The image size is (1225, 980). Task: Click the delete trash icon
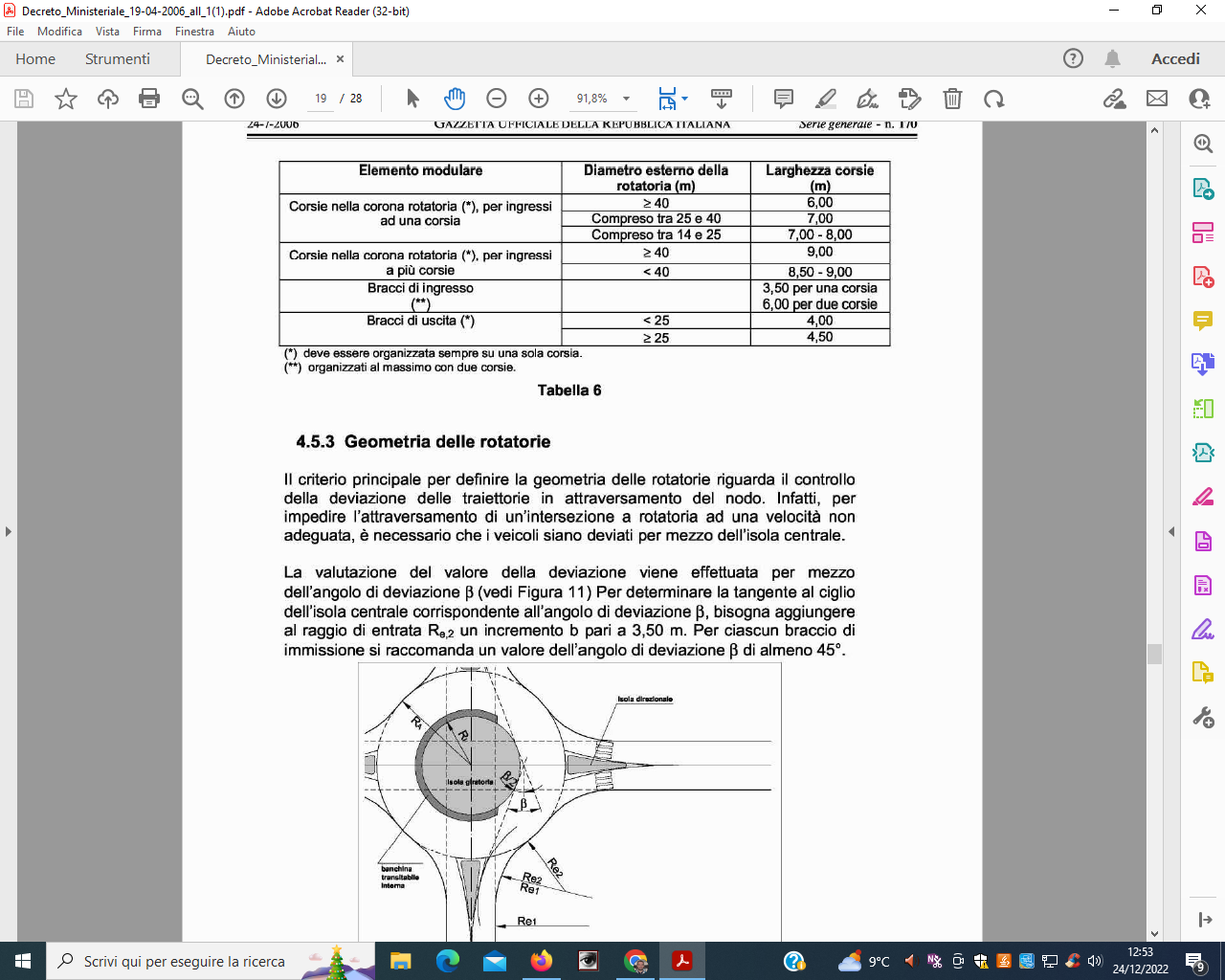point(952,99)
